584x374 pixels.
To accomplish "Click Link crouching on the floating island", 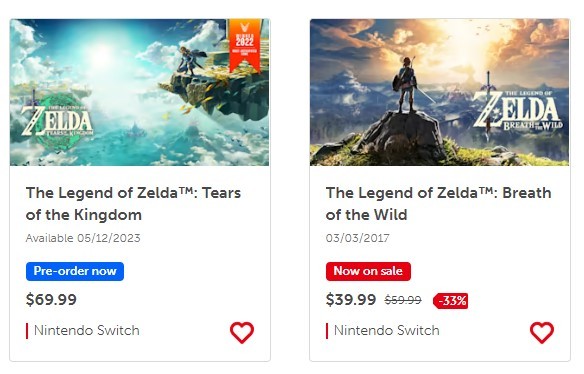I will coord(190,60).
